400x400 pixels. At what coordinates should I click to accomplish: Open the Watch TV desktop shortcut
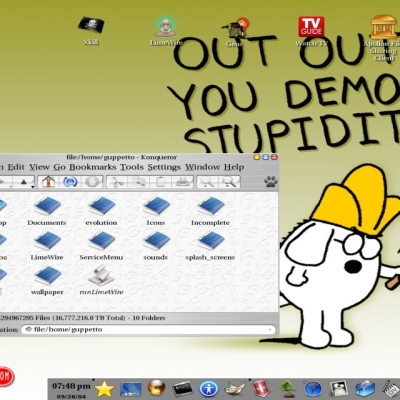click(311, 31)
